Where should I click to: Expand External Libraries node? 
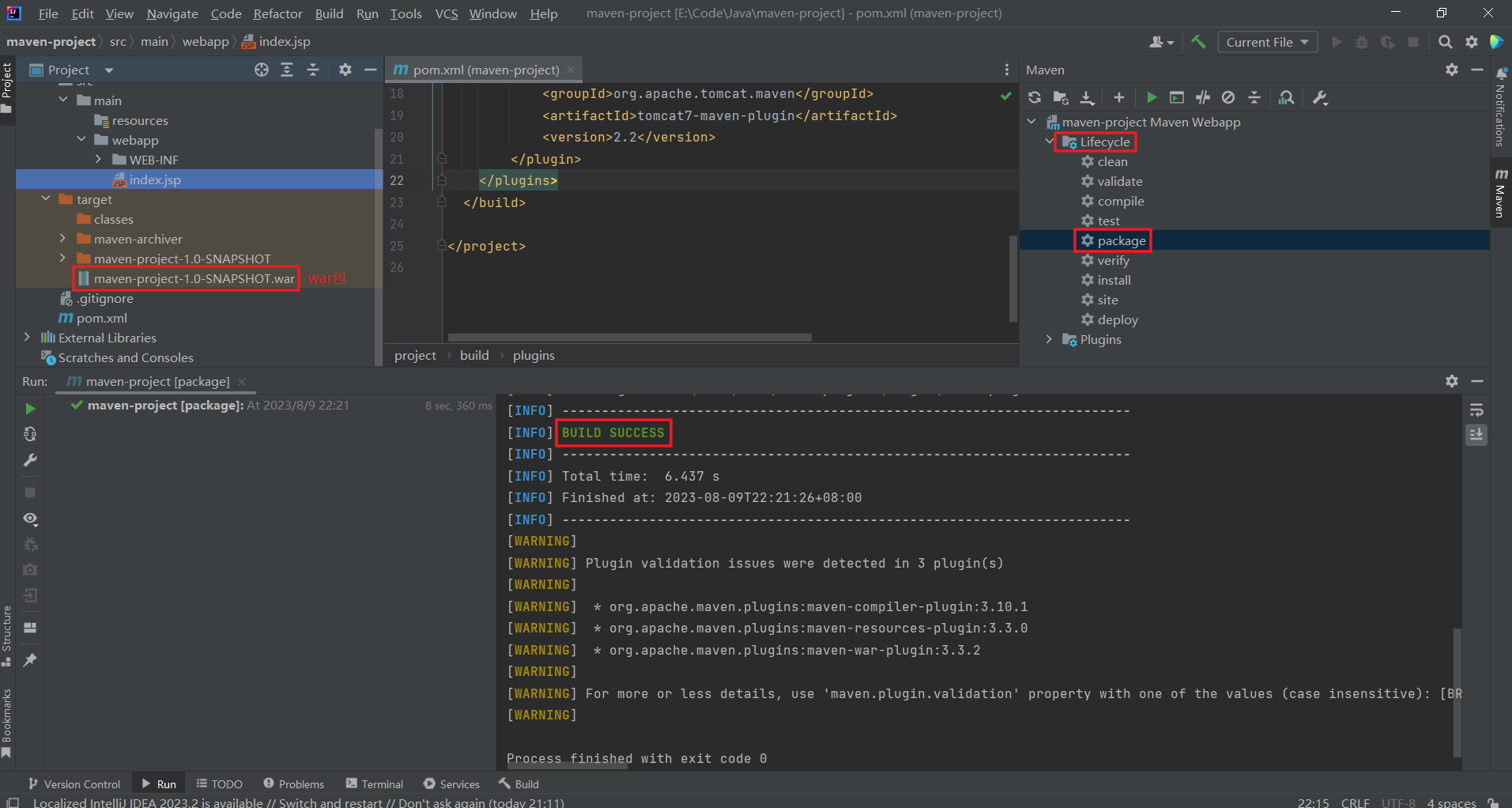point(28,338)
